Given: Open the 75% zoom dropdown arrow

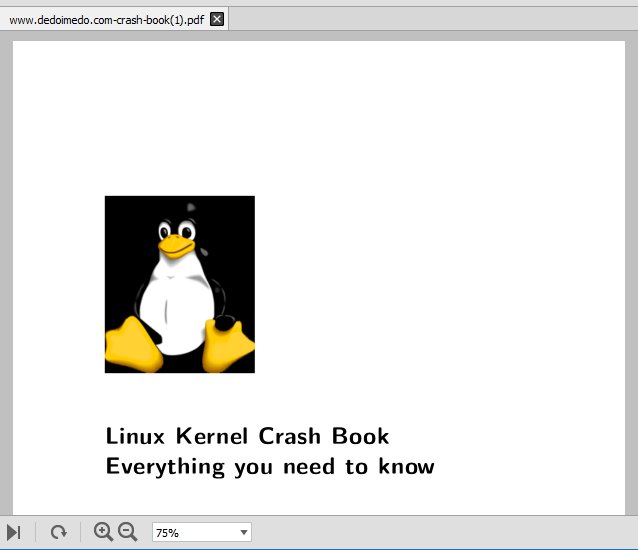Looking at the screenshot, I should click(244, 532).
